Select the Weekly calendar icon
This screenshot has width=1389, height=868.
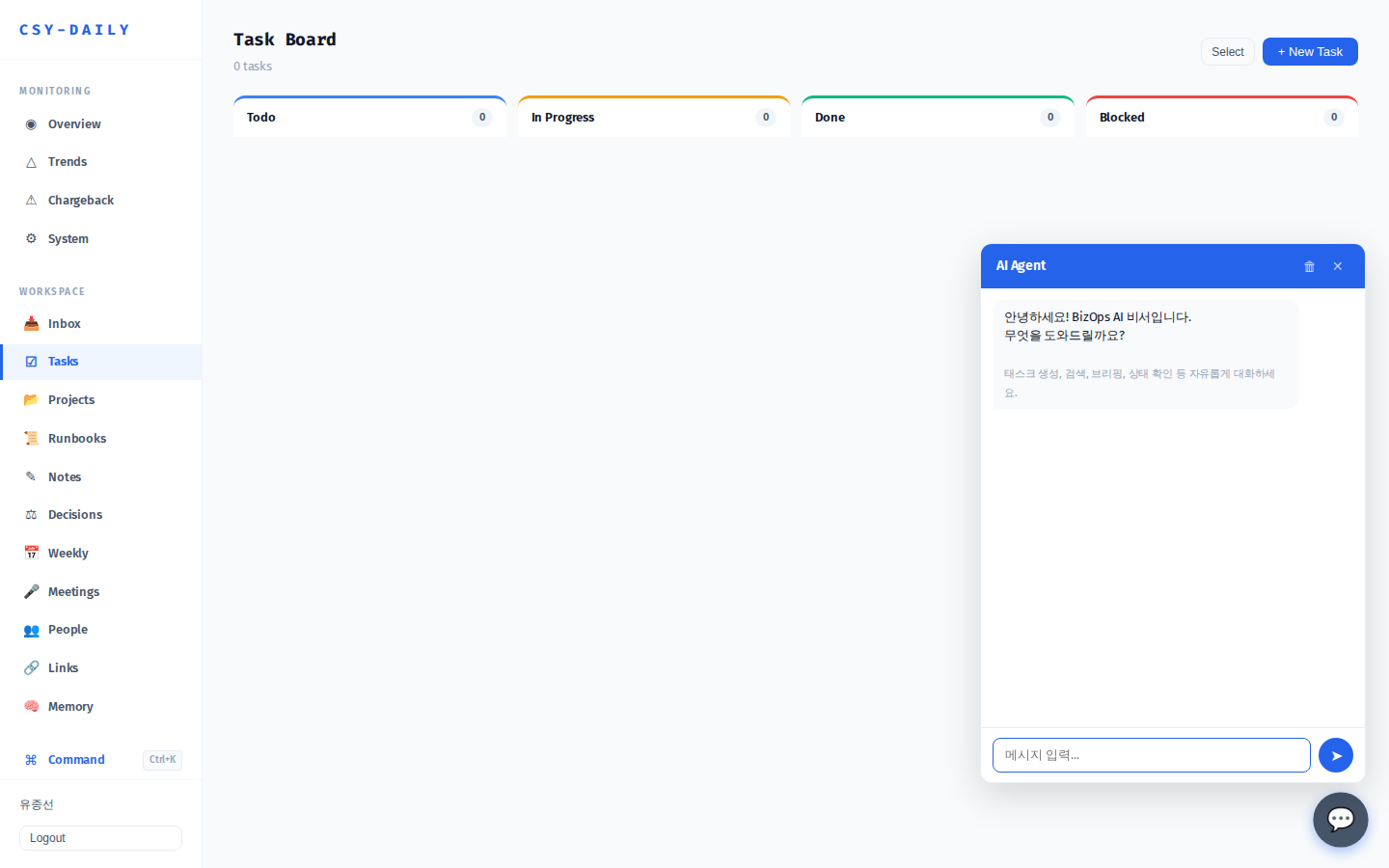tap(30, 553)
